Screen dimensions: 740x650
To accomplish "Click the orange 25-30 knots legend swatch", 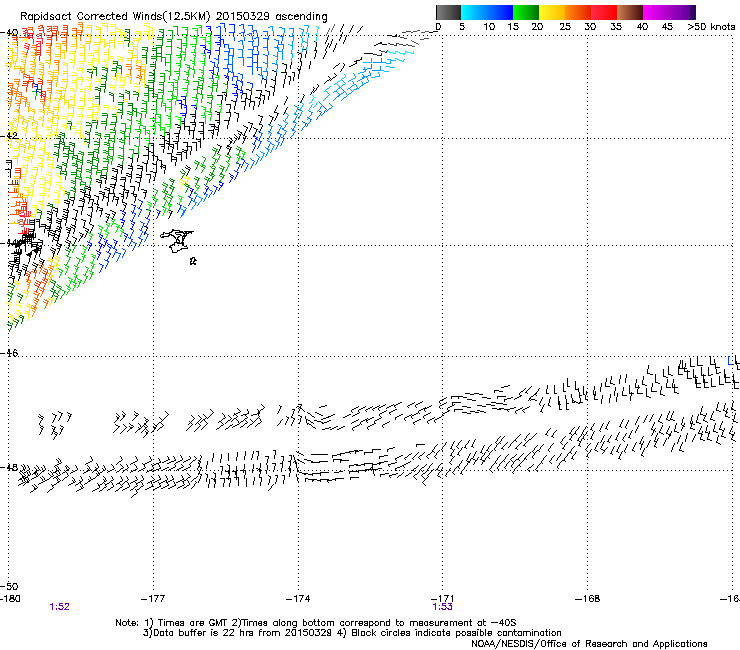I will pyautogui.click(x=578, y=12).
